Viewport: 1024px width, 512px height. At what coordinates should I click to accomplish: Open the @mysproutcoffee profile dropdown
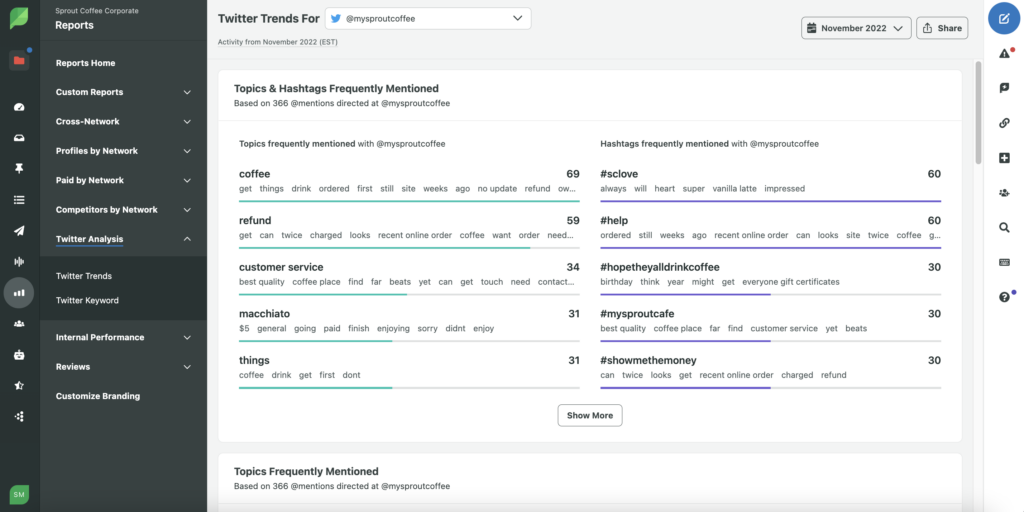(428, 18)
